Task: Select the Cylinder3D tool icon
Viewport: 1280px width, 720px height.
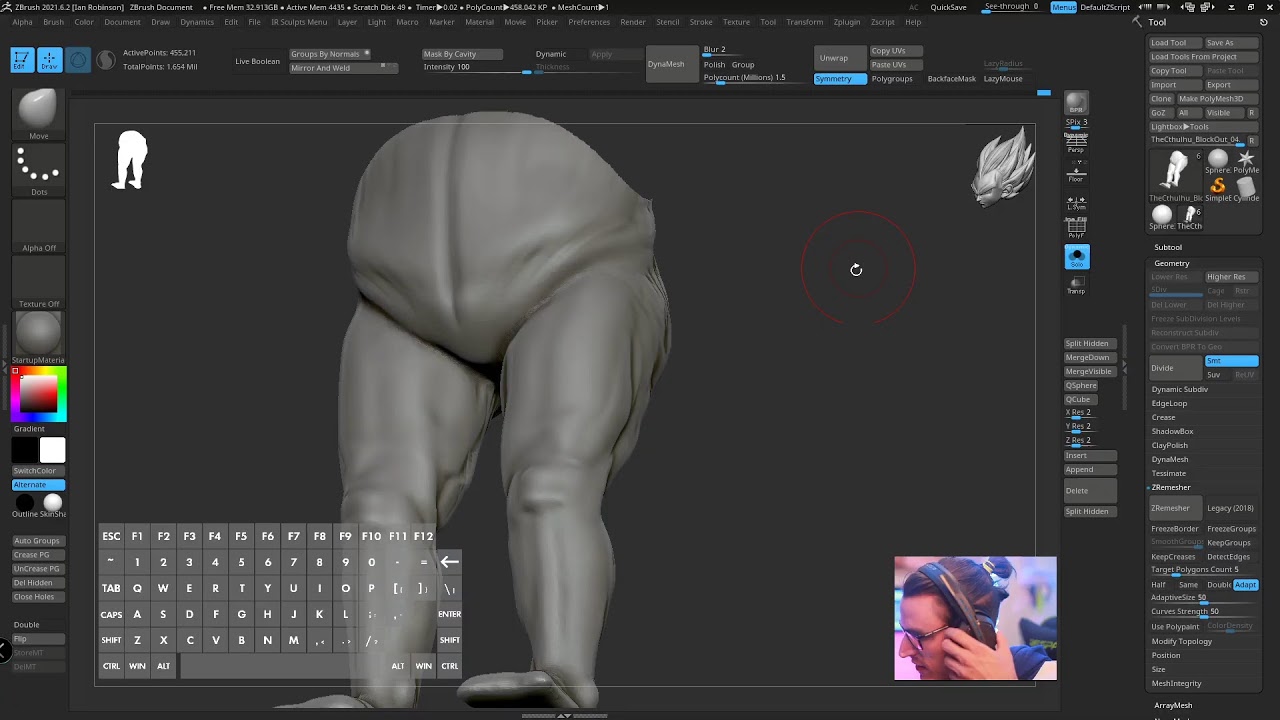Action: [1246, 186]
